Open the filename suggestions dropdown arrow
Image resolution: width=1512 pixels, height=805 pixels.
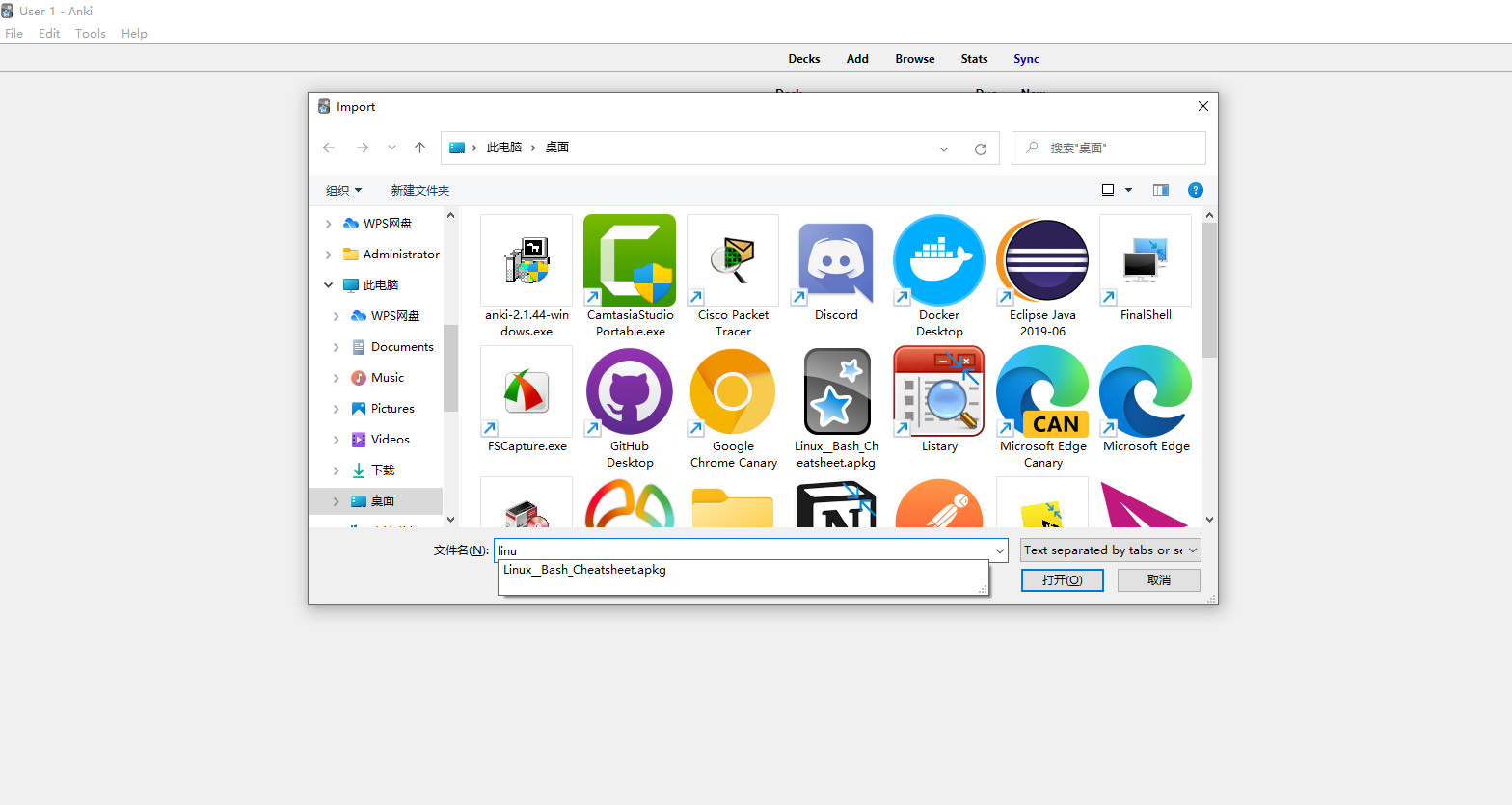tap(999, 550)
